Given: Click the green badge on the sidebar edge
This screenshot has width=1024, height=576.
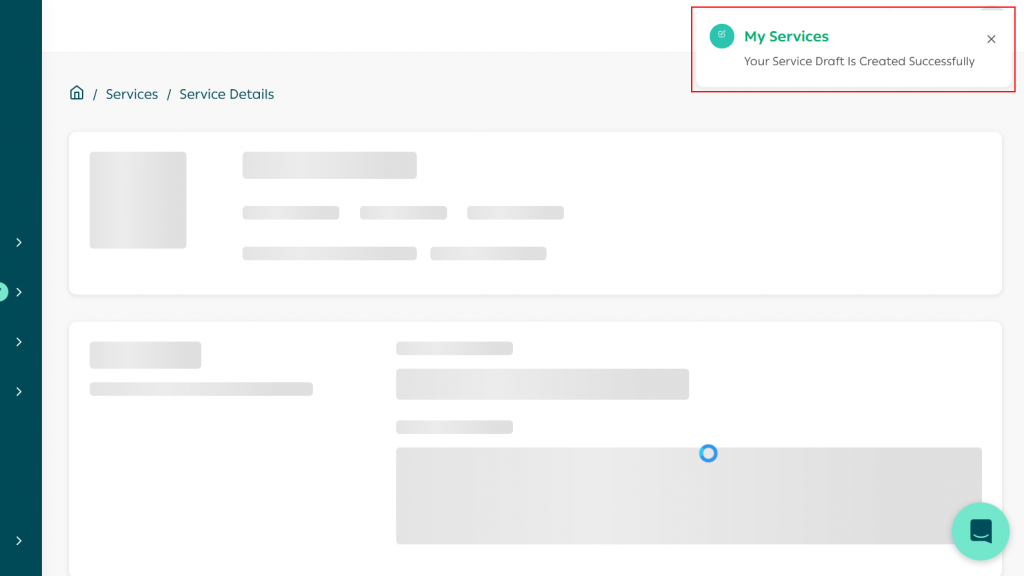Looking at the screenshot, I should [x=2, y=292].
